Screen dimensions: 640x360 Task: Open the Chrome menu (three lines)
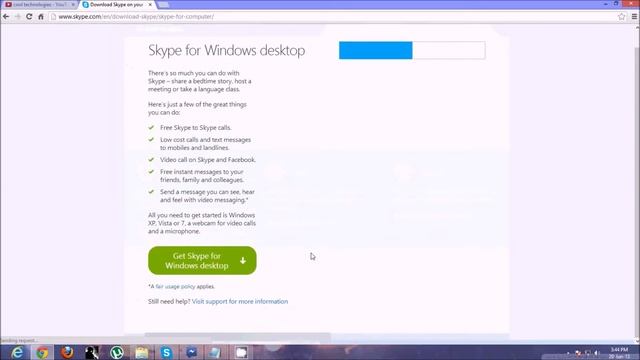pos(634,17)
